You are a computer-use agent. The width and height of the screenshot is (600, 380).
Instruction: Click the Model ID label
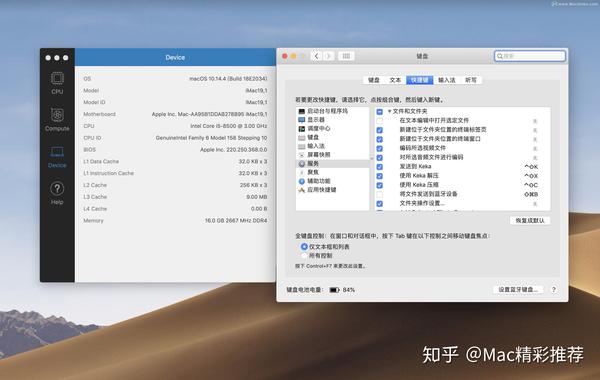pyautogui.click(x=94, y=103)
